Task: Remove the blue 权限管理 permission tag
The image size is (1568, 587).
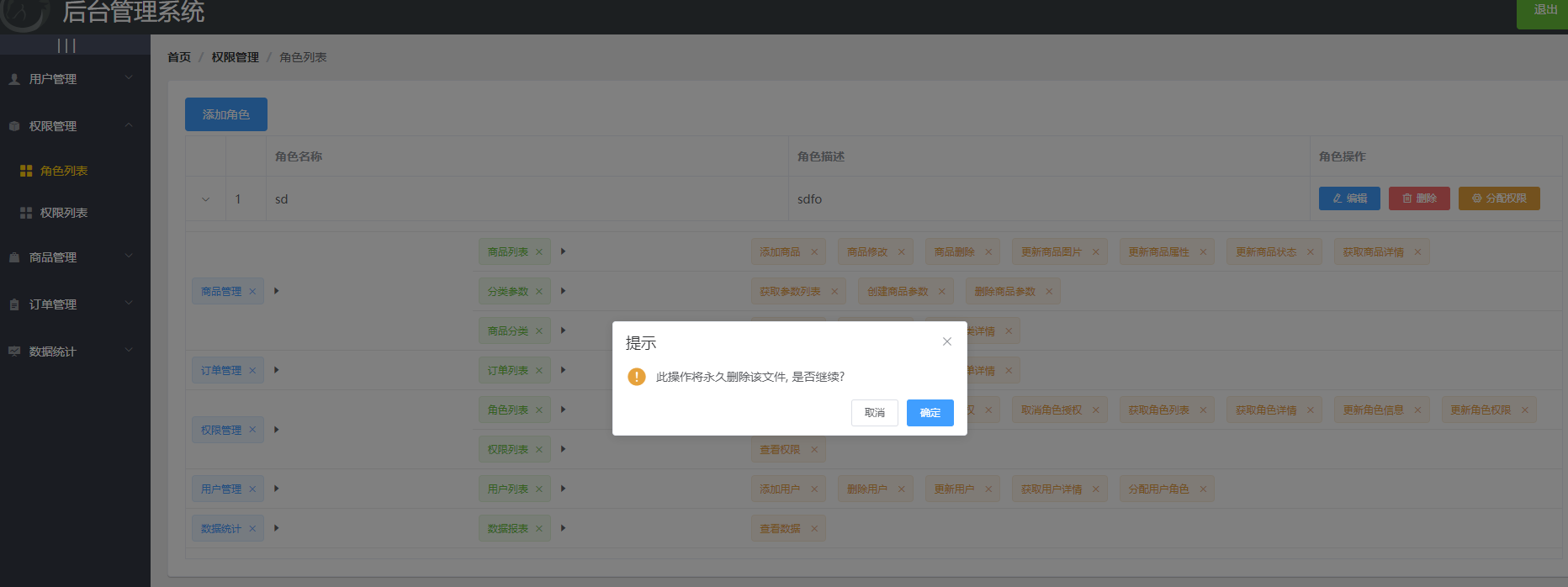Action: coord(252,430)
